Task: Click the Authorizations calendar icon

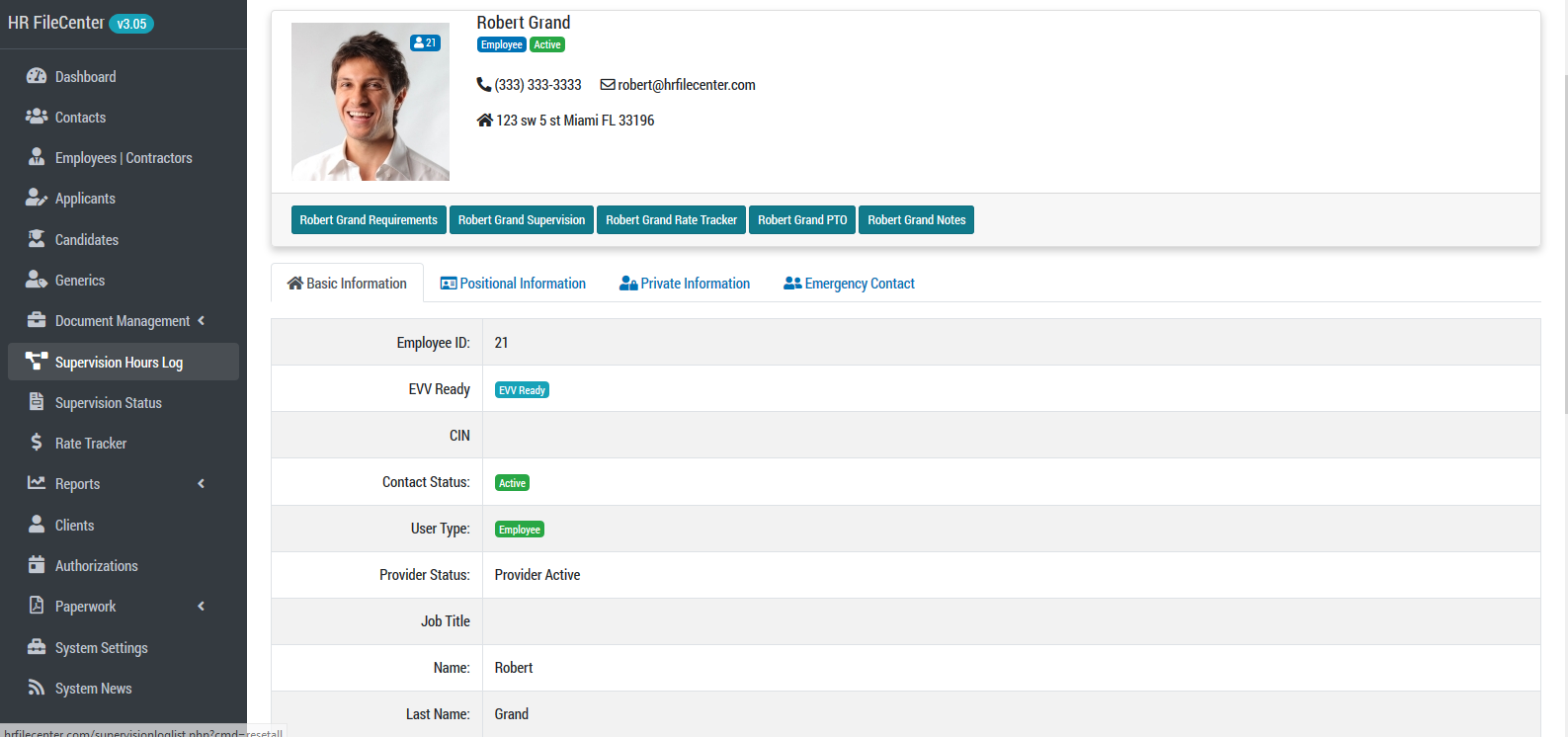Action: click(37, 565)
